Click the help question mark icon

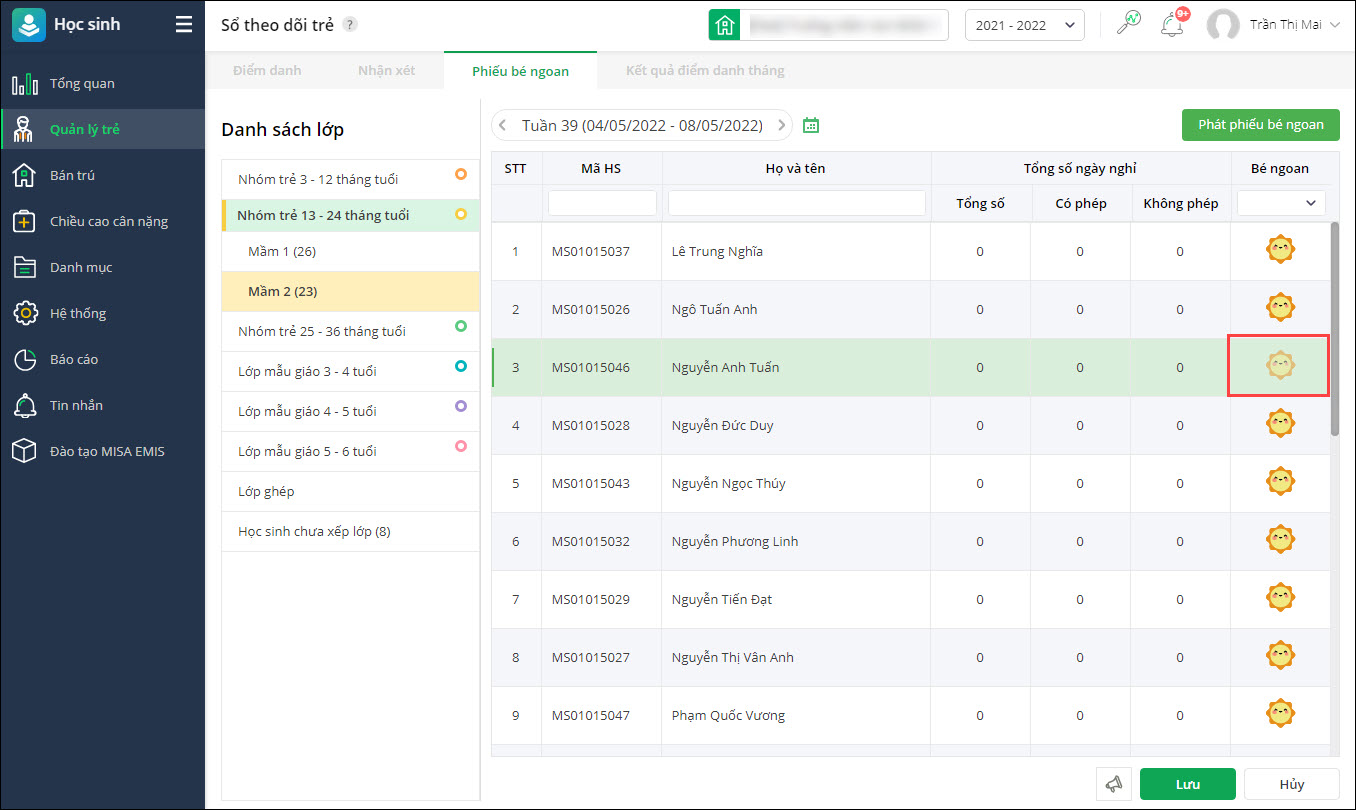pyautogui.click(x=350, y=25)
